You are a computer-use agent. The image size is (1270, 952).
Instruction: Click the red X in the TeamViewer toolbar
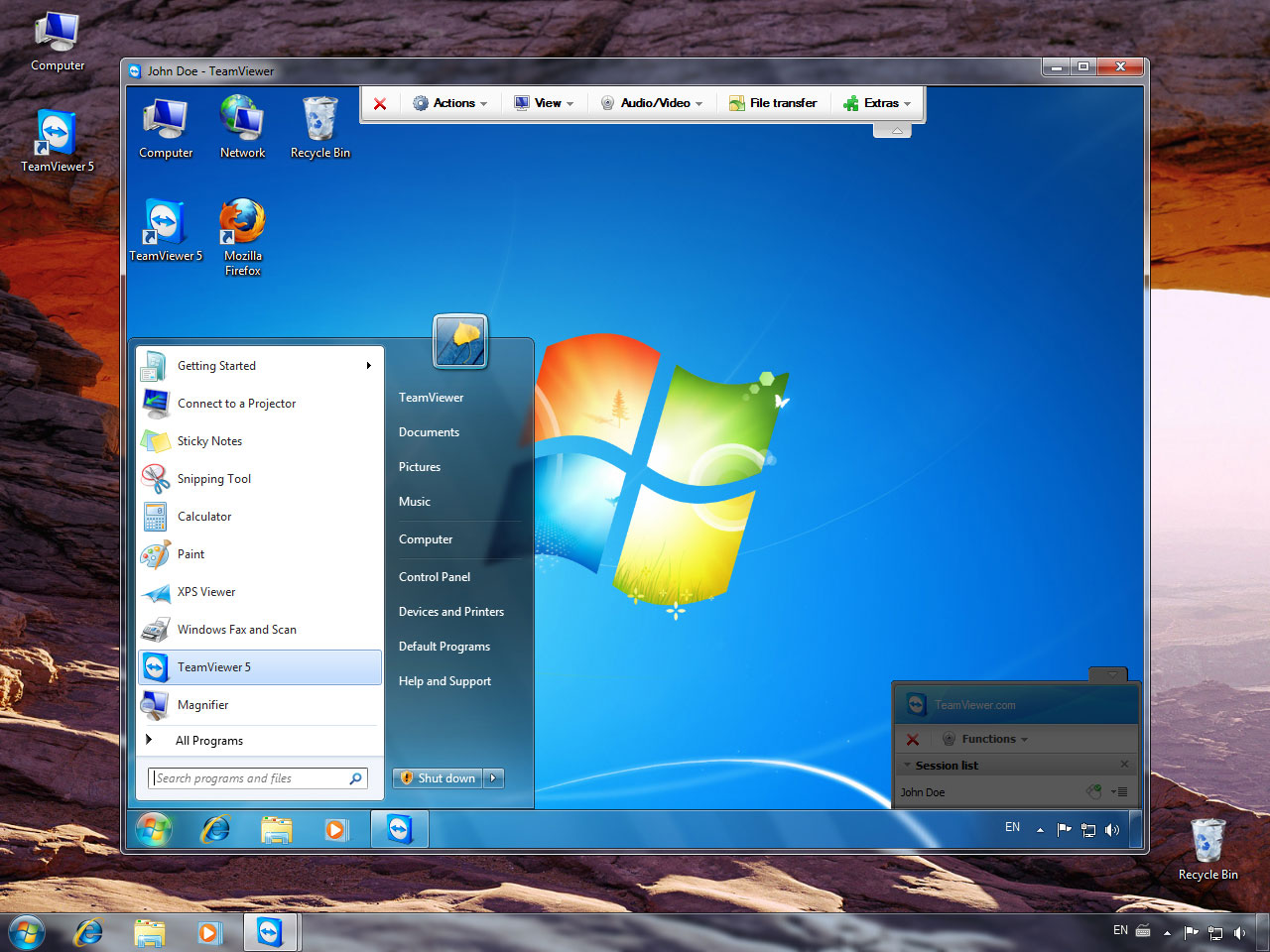tap(380, 103)
